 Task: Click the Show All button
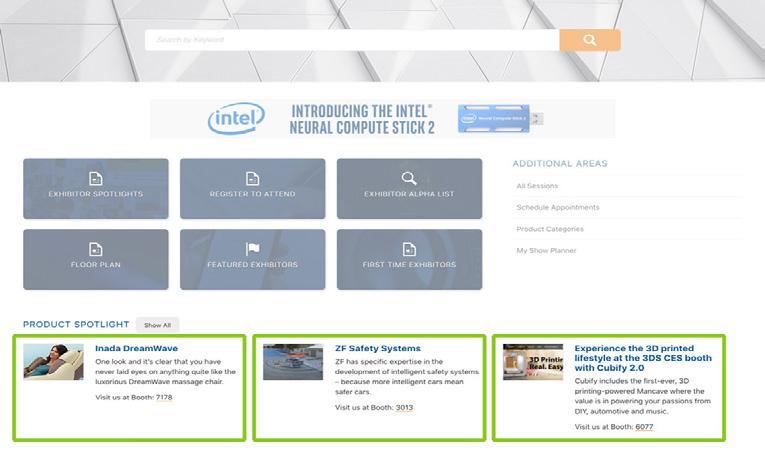(158, 325)
